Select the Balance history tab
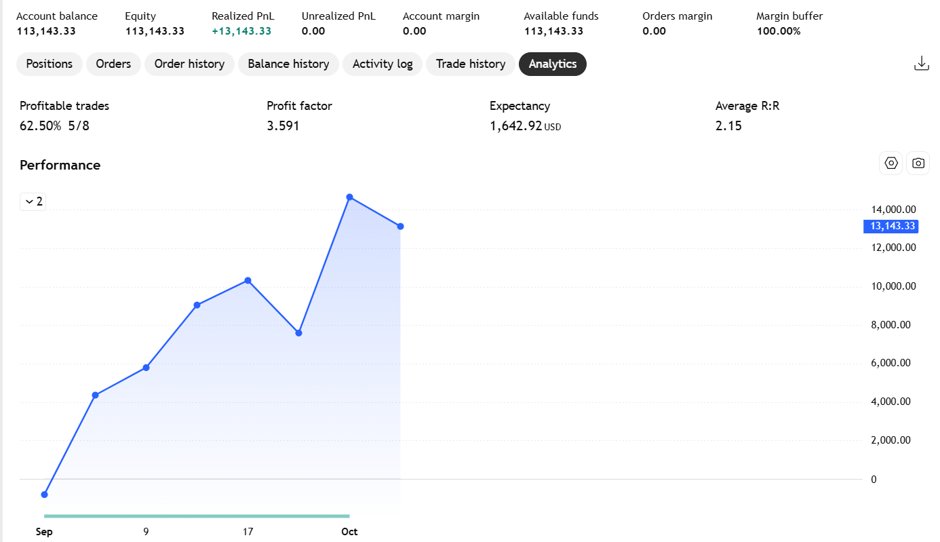Image resolution: width=940 pixels, height=542 pixels. 288,64
